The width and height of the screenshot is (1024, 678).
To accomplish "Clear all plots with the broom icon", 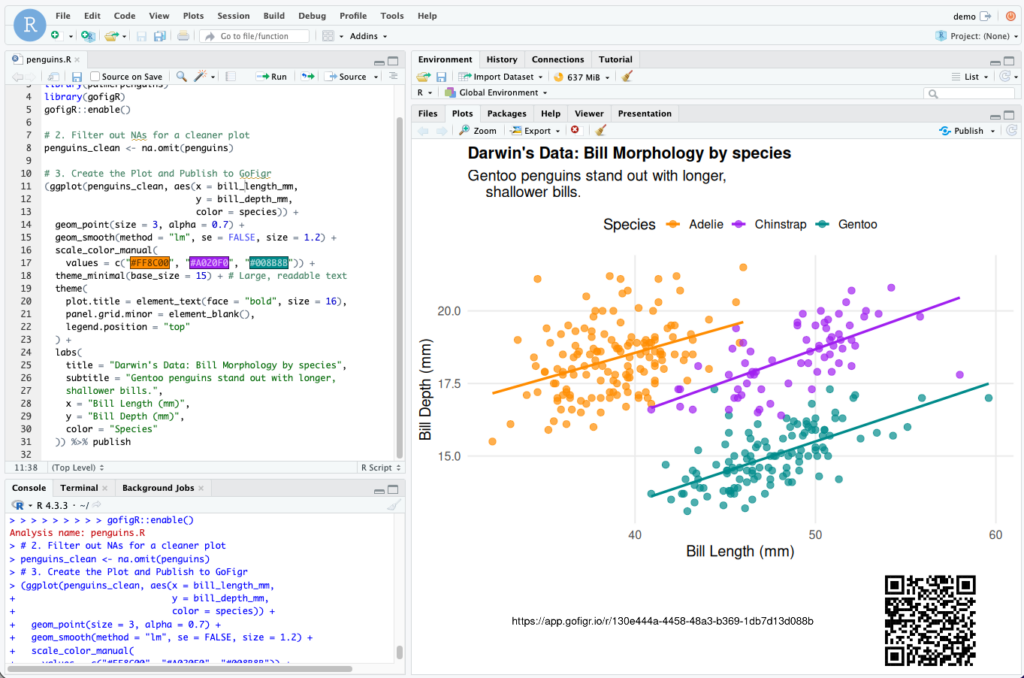I will (600, 131).
